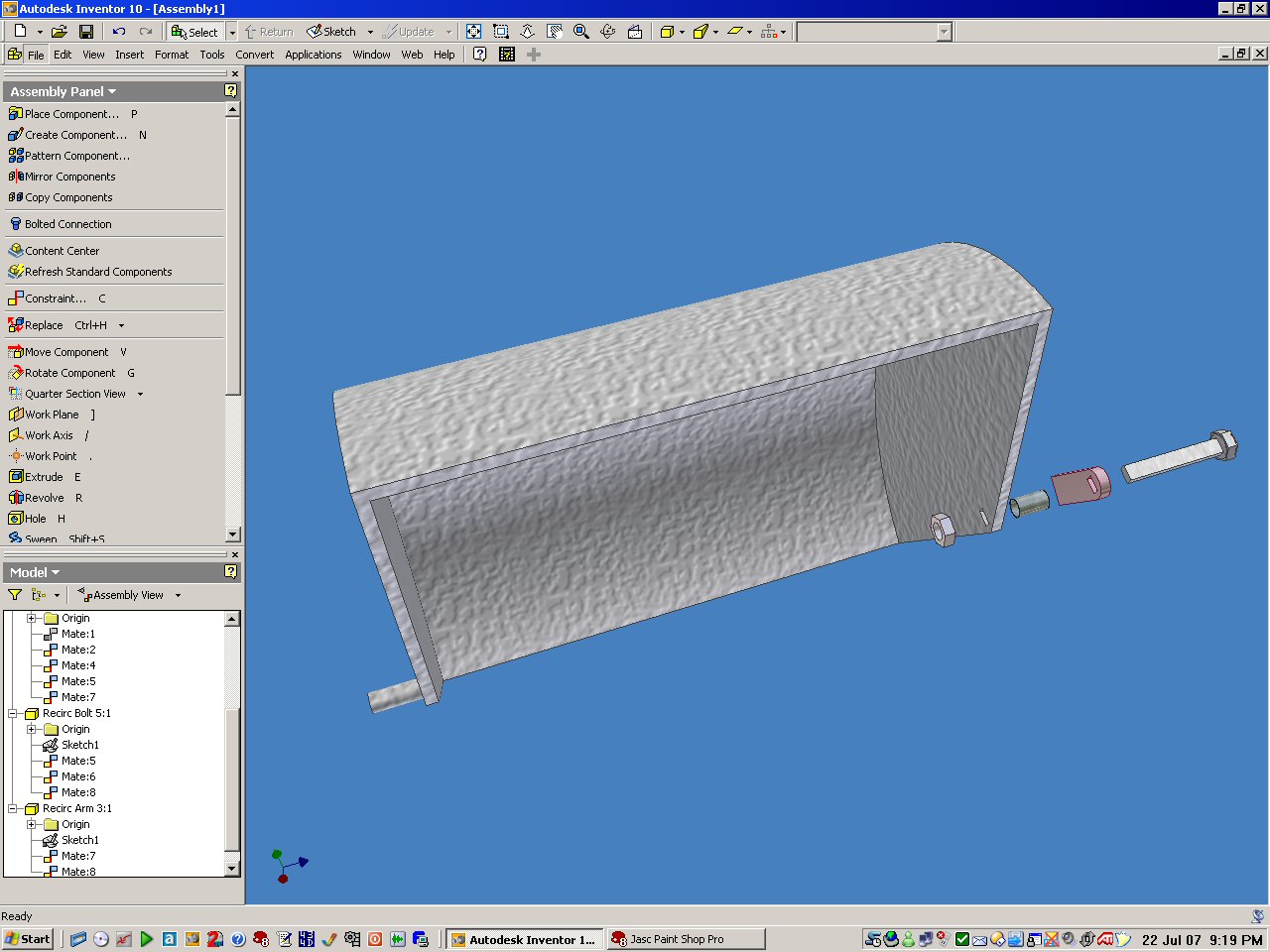This screenshot has width=1270, height=952.
Task: Select the Zoom Window icon
Action: tap(501, 32)
